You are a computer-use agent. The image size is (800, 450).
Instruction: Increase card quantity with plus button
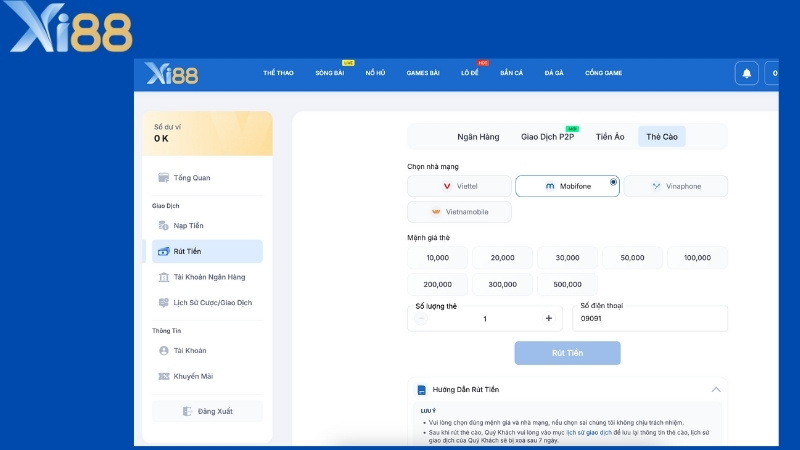point(548,318)
